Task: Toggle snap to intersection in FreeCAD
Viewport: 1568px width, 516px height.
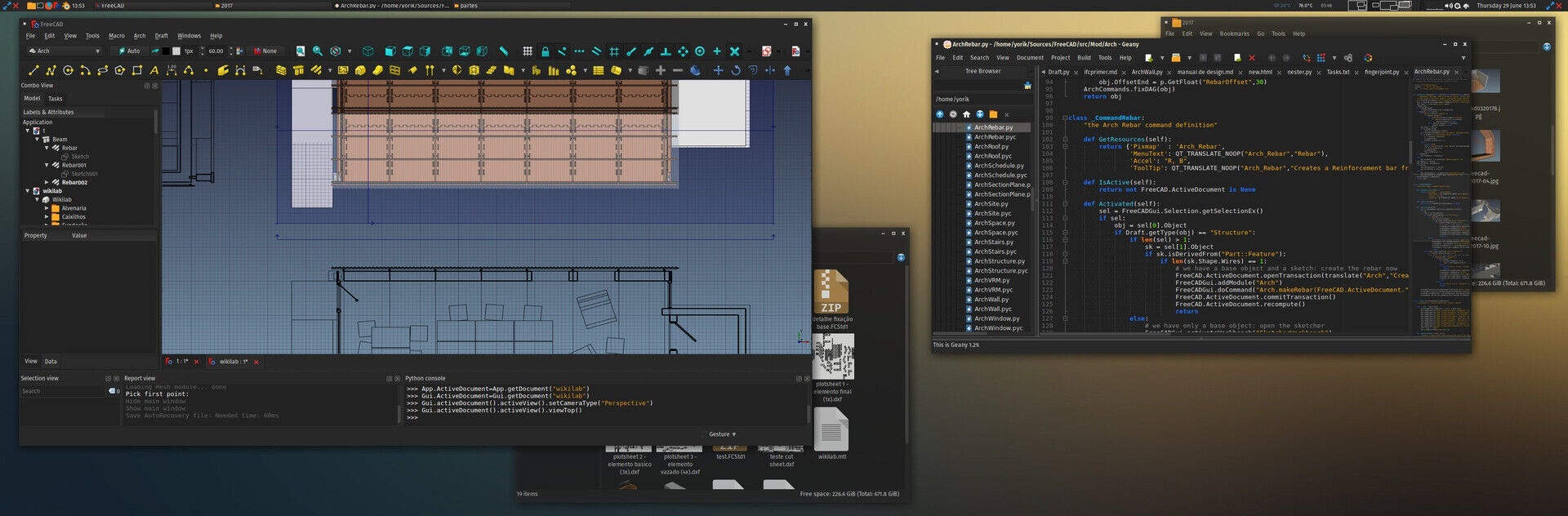Action: (x=734, y=51)
